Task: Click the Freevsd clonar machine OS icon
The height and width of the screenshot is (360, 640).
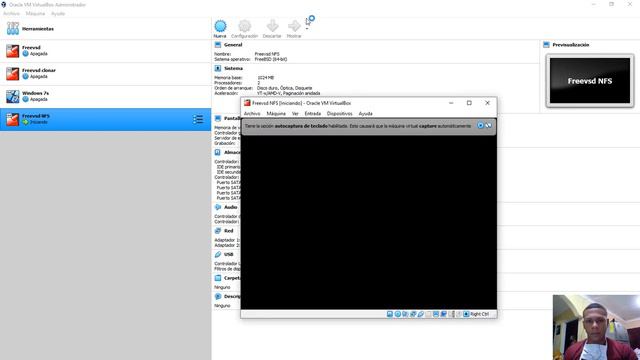Action: [13, 74]
